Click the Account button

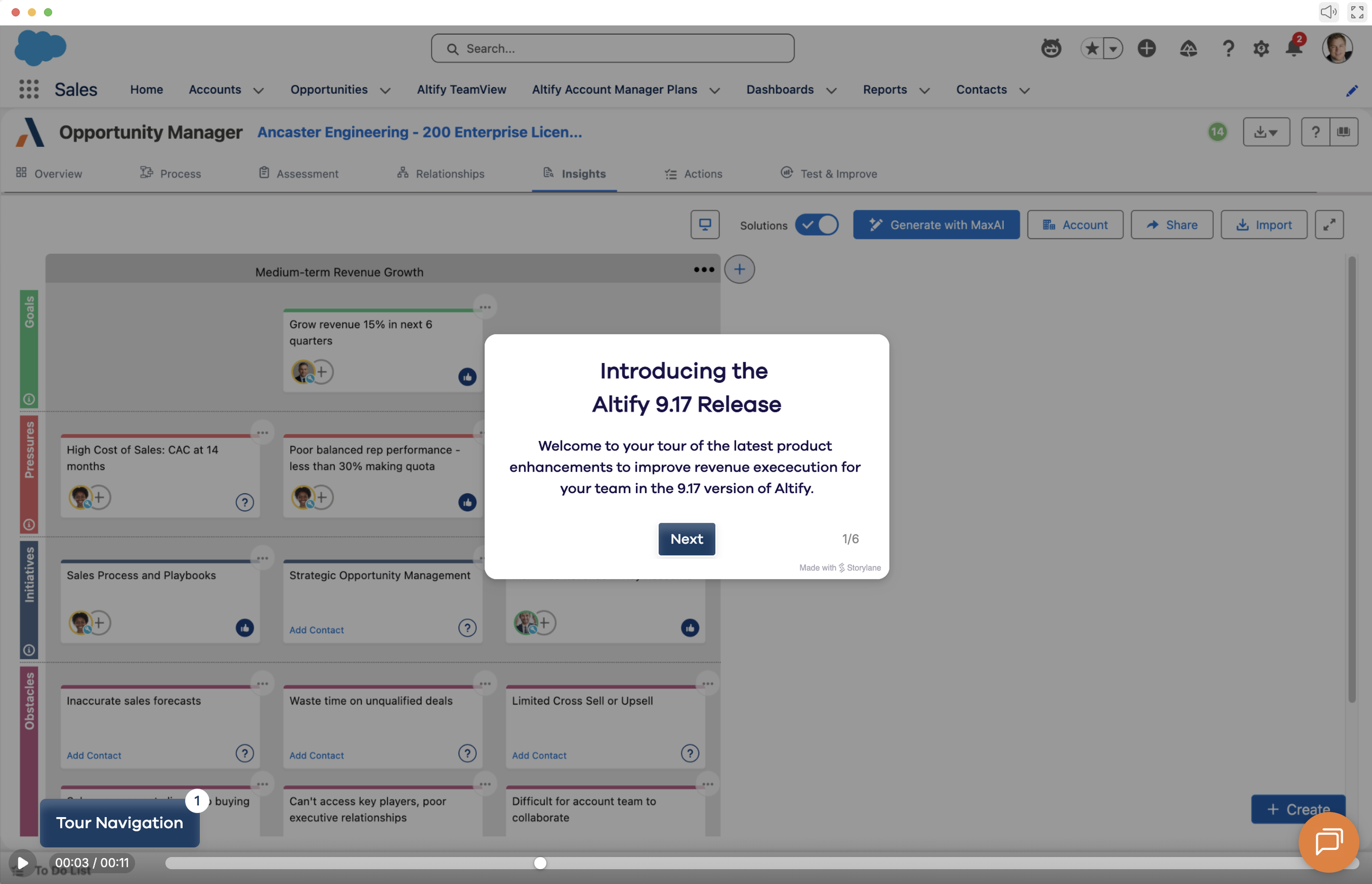click(1075, 225)
